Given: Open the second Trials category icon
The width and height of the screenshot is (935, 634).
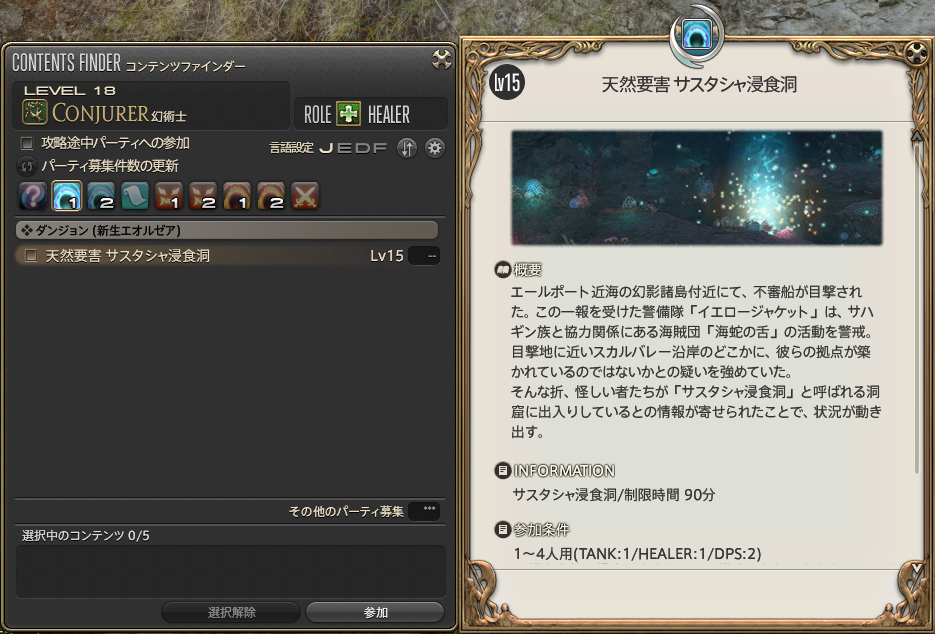Looking at the screenshot, I should [x=203, y=196].
